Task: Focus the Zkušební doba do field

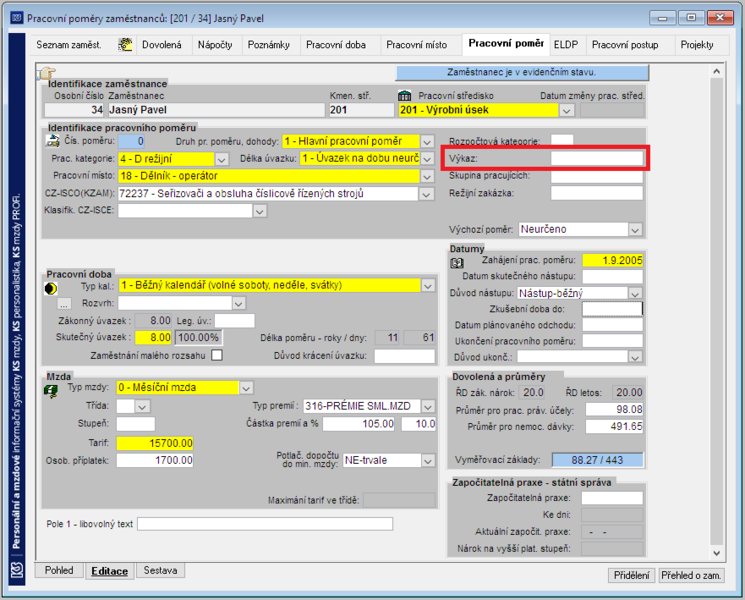Action: [612, 309]
